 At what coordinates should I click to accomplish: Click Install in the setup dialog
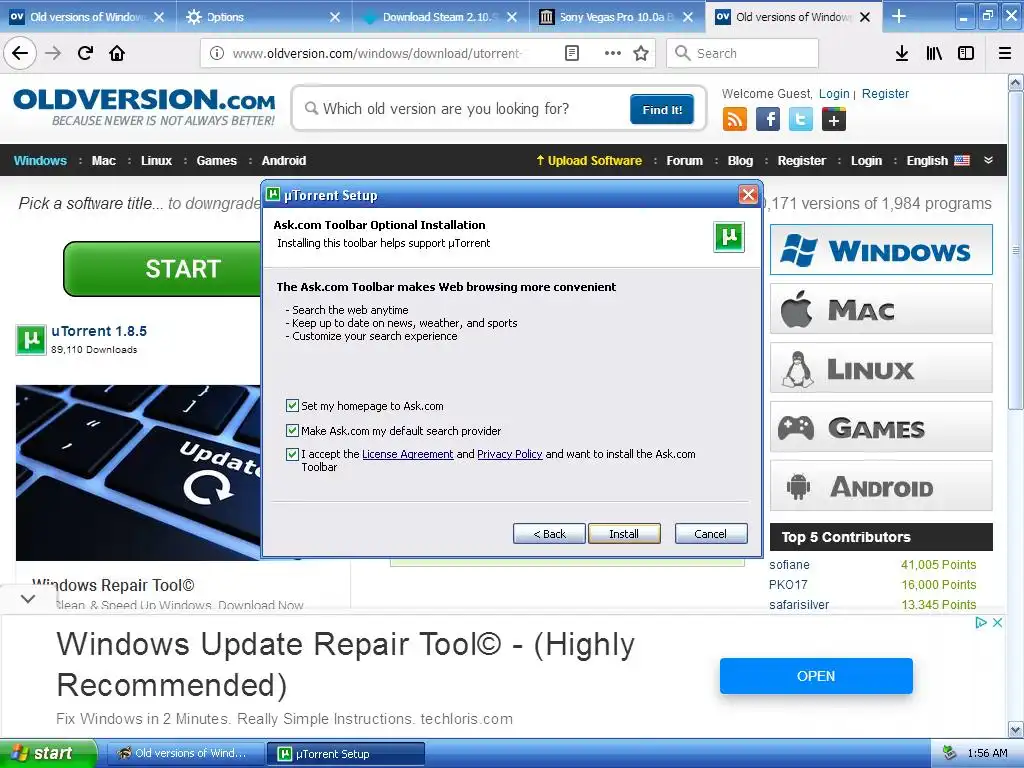click(624, 534)
